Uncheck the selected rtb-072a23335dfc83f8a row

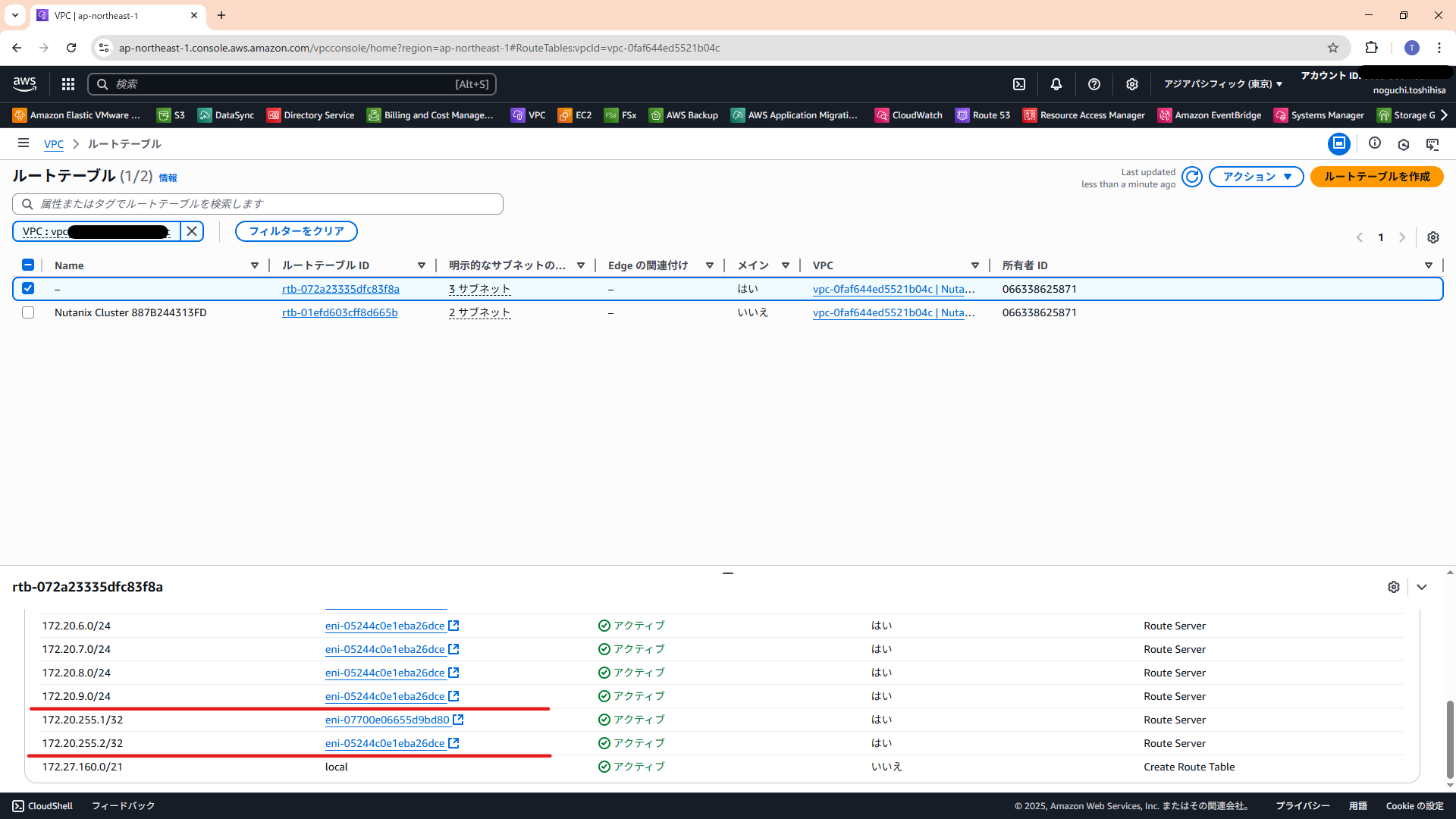point(28,288)
